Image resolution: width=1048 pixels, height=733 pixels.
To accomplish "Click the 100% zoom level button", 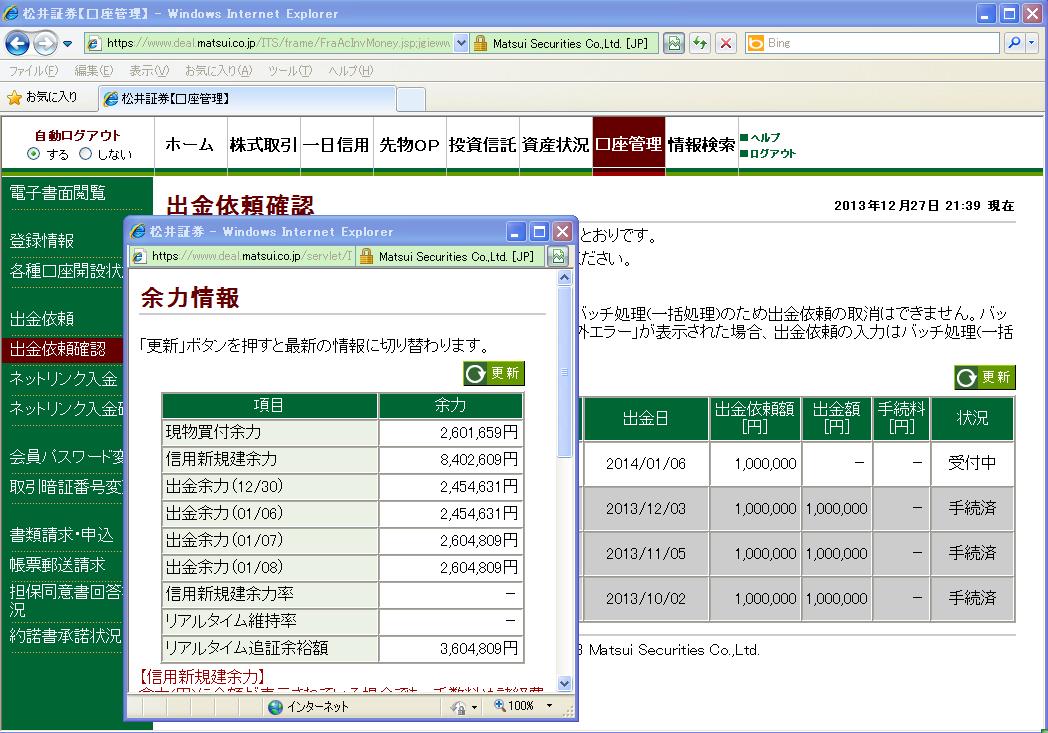I will 514,706.
